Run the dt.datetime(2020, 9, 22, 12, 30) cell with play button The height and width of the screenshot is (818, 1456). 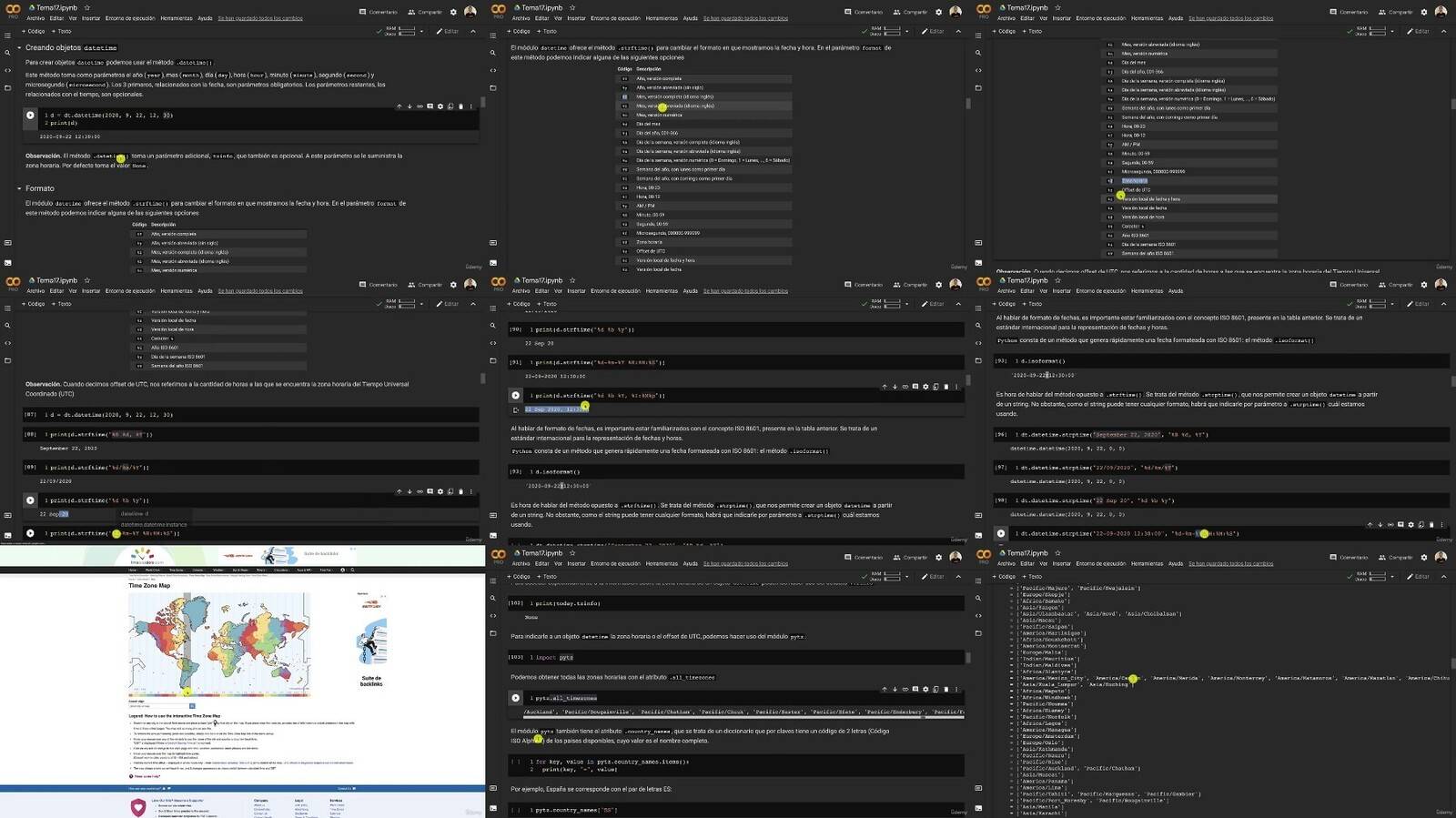[30, 116]
